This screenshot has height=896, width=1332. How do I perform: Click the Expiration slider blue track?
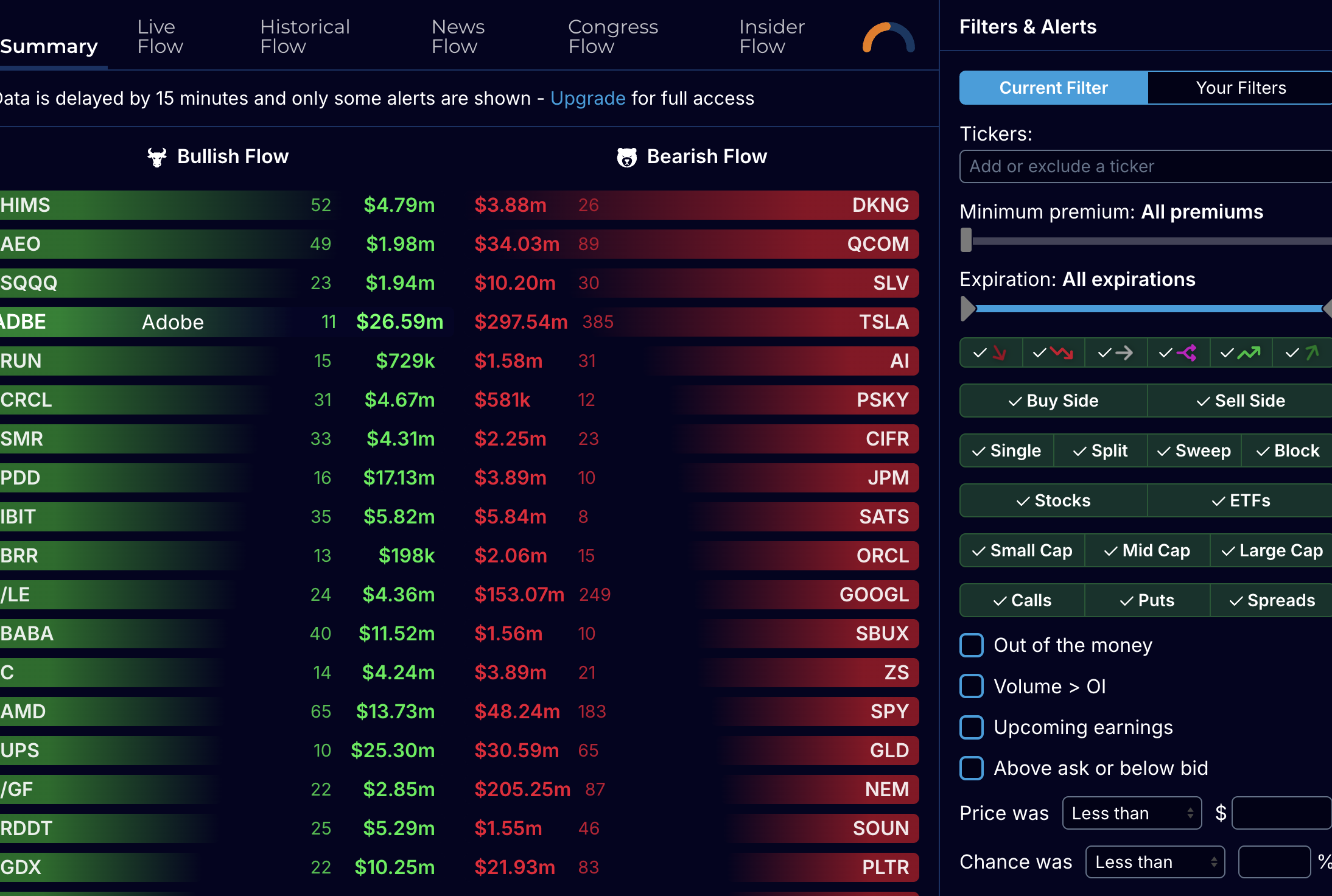(x=1149, y=309)
